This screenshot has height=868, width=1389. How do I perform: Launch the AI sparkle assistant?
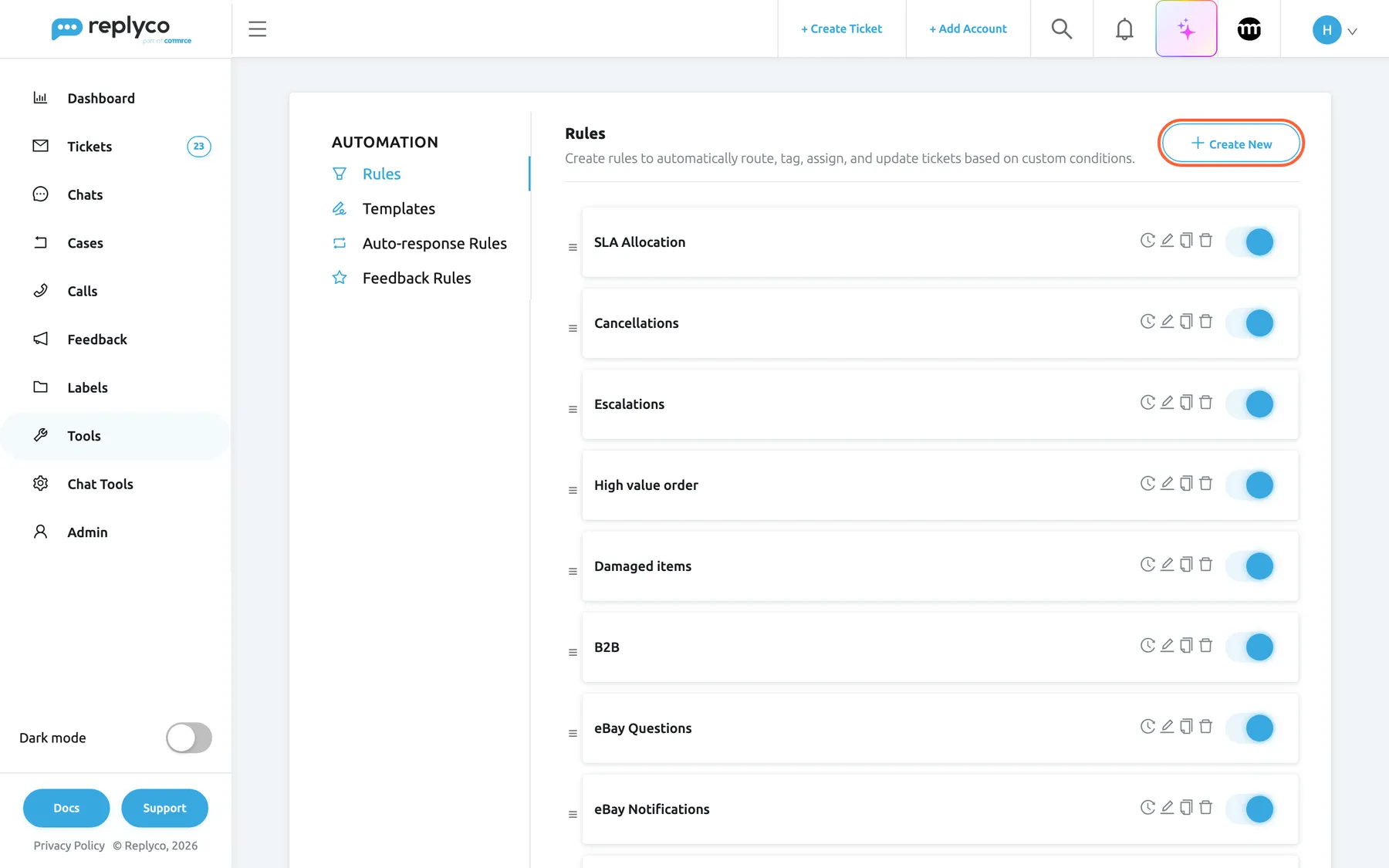coord(1186,29)
